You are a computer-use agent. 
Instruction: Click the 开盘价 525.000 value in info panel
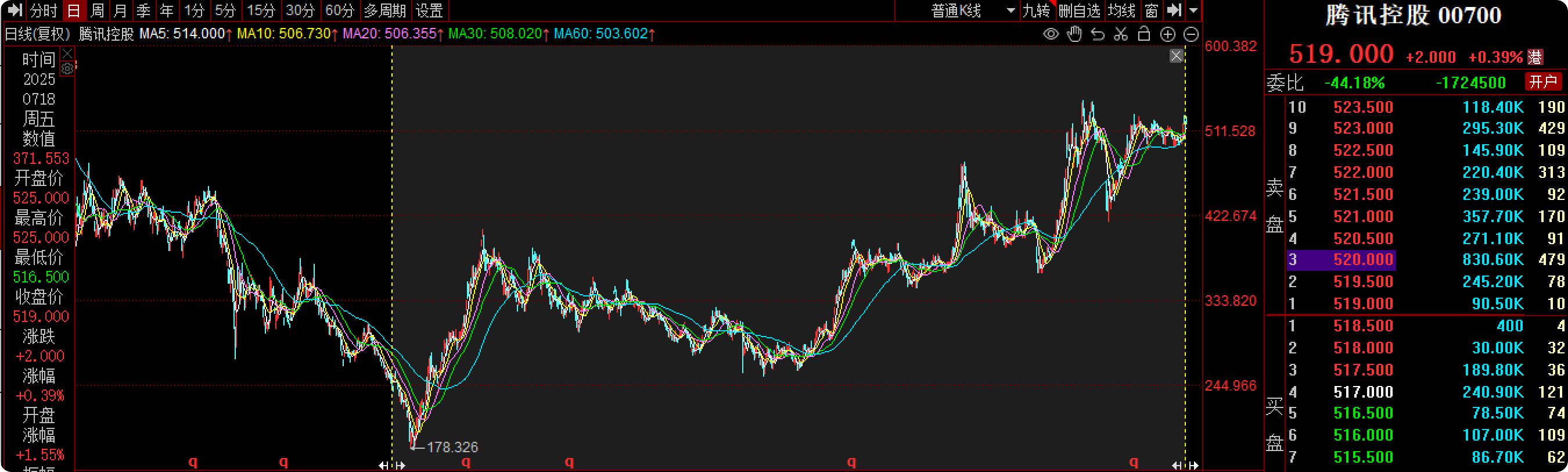pos(41,198)
